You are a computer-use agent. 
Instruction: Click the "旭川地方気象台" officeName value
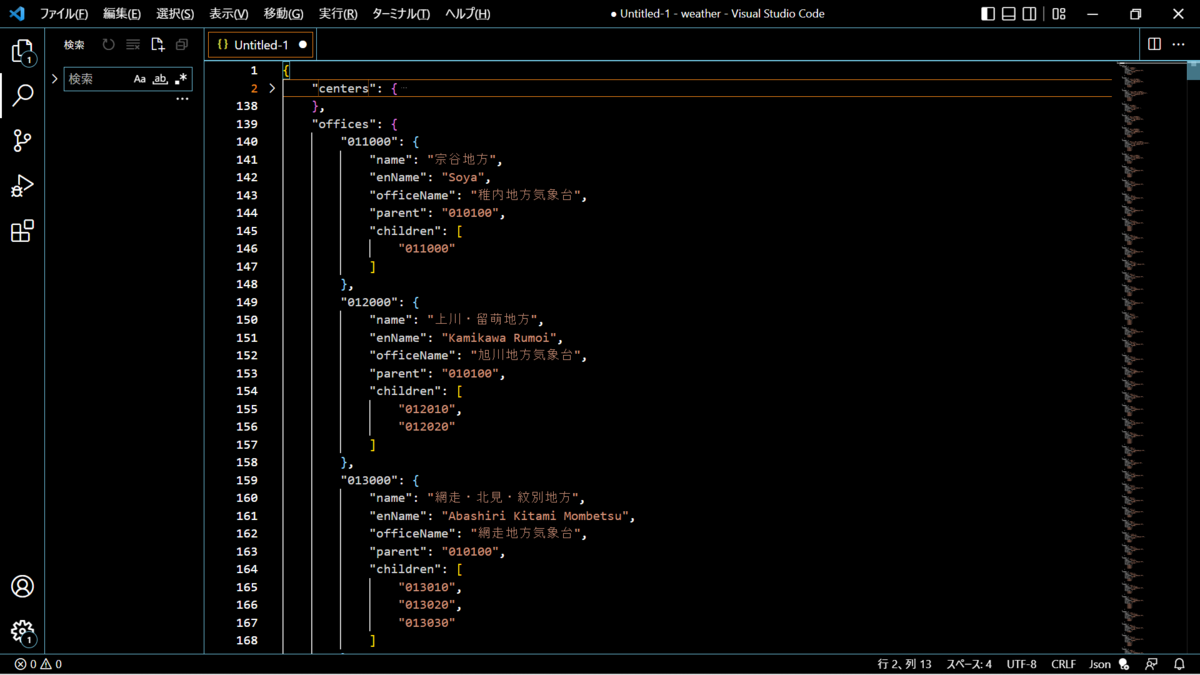click(525, 356)
